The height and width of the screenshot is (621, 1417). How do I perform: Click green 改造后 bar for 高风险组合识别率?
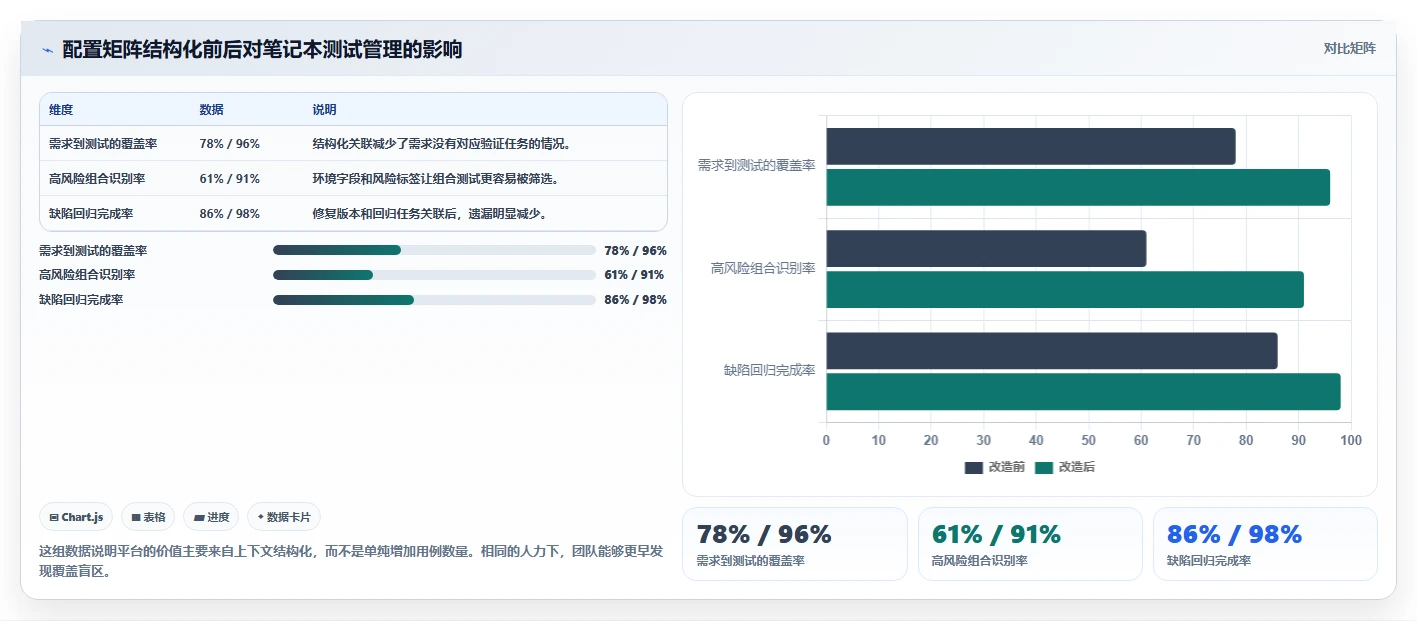click(1065, 290)
